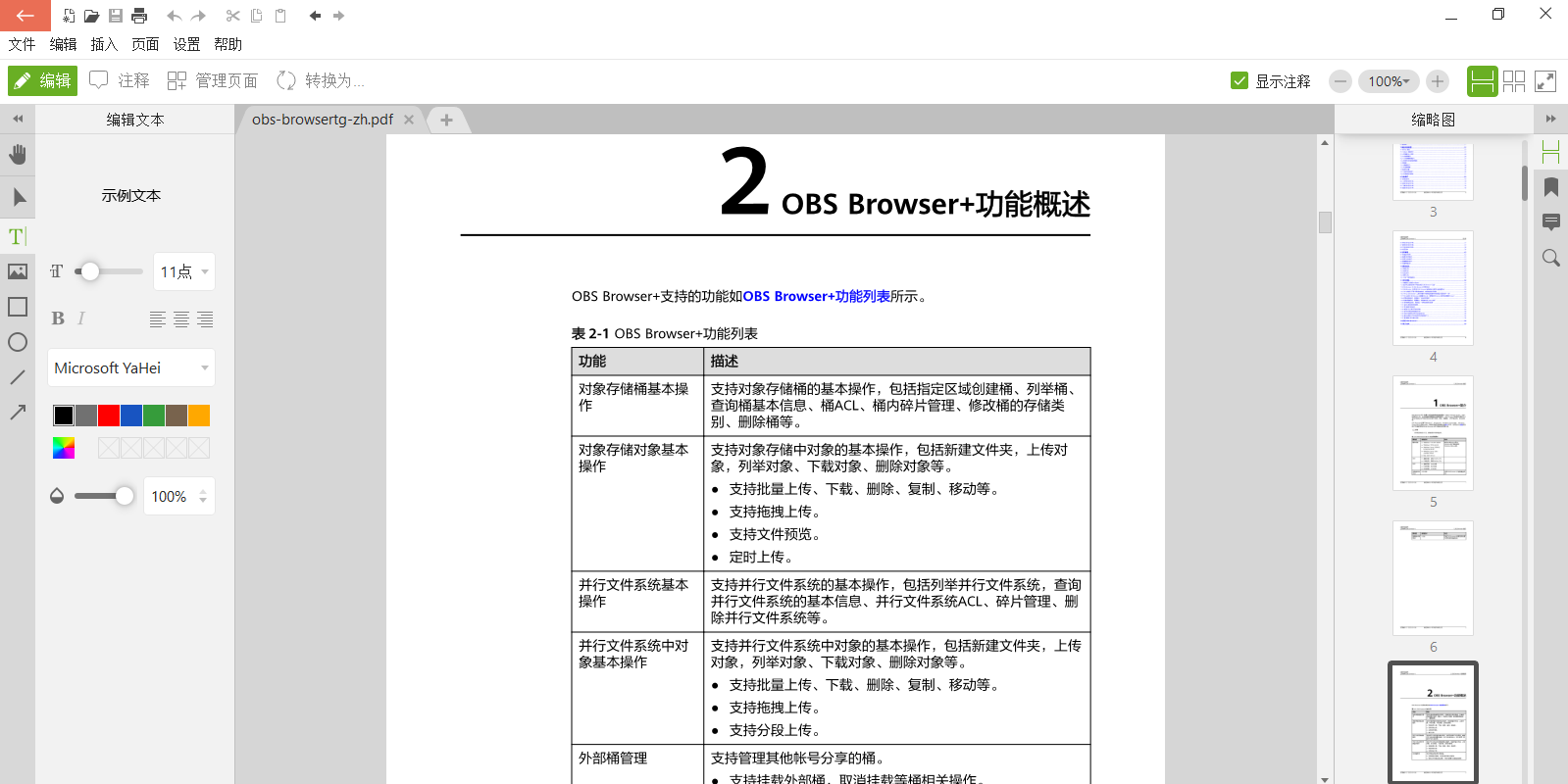Open the bookmarks panel icon
Image resolution: width=1568 pixels, height=784 pixels.
pos(1551,187)
